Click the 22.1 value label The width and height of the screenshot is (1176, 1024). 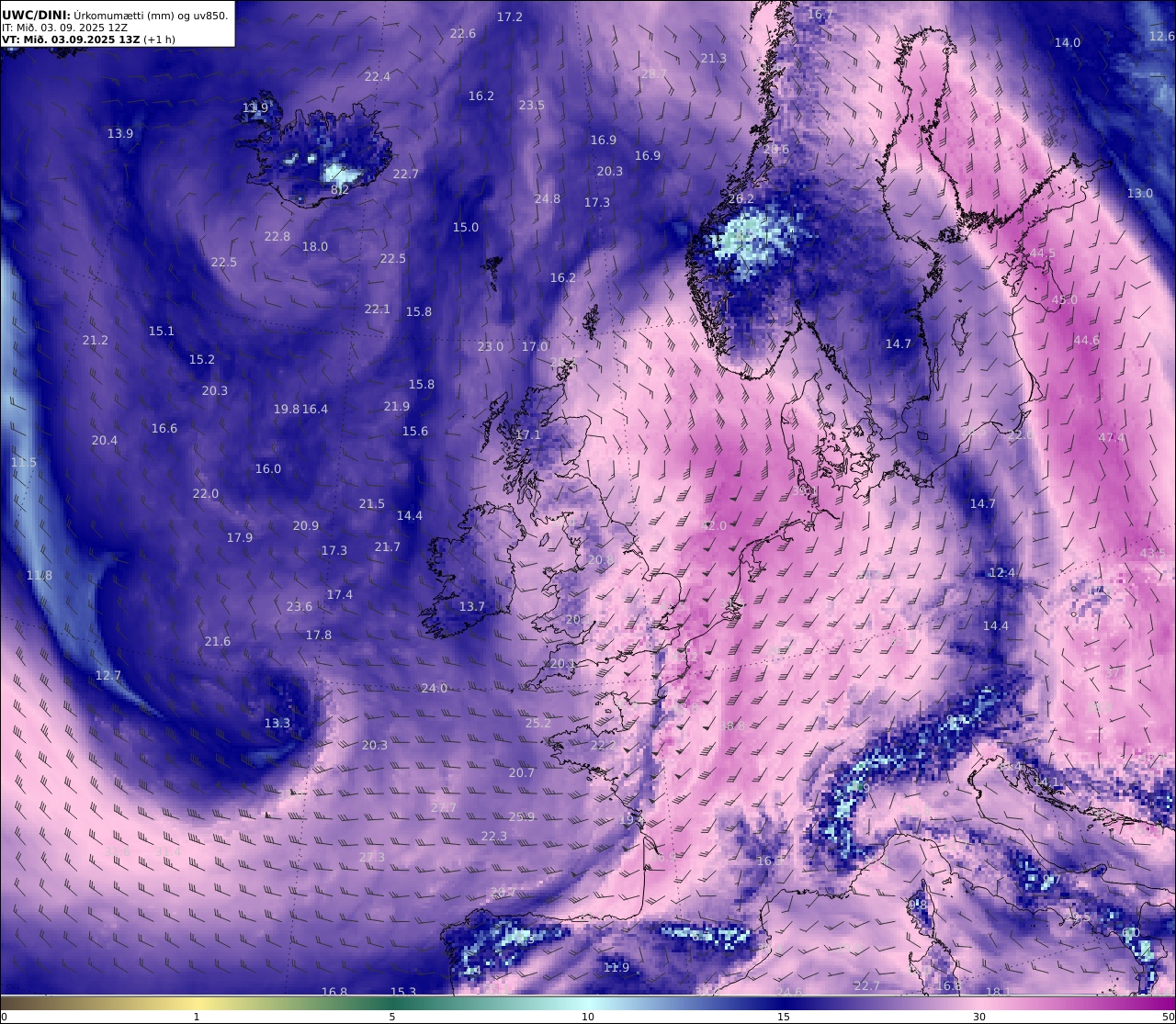pos(378,309)
